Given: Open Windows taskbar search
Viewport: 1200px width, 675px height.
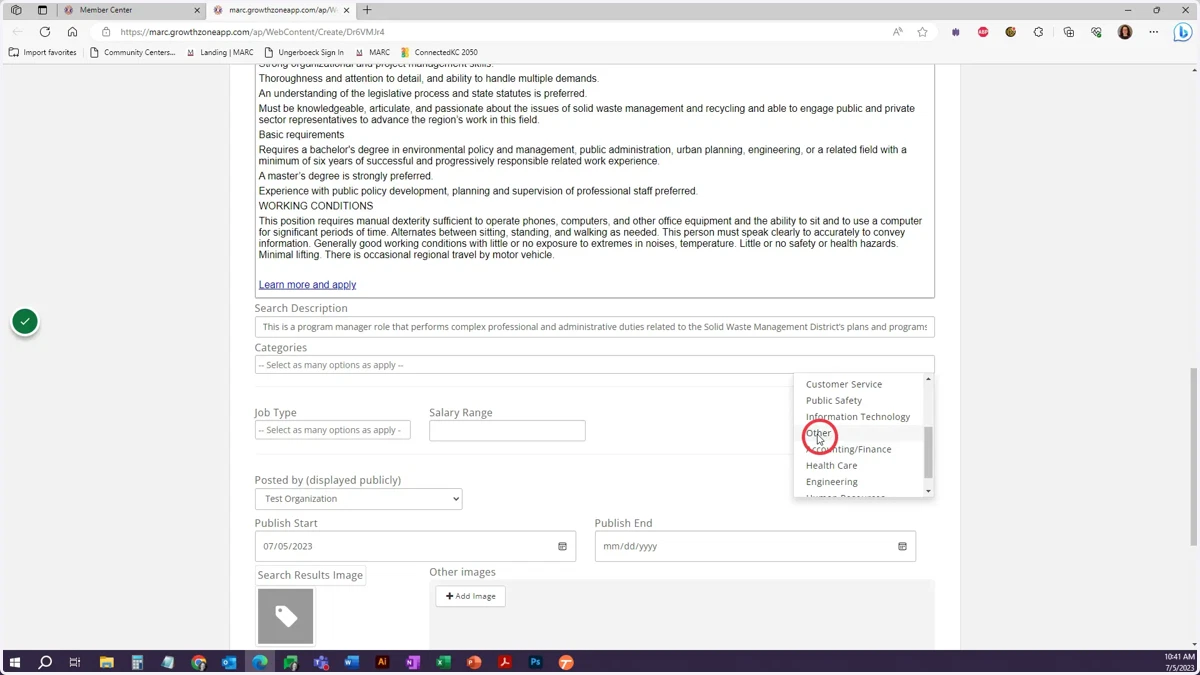Looking at the screenshot, I should click(45, 662).
